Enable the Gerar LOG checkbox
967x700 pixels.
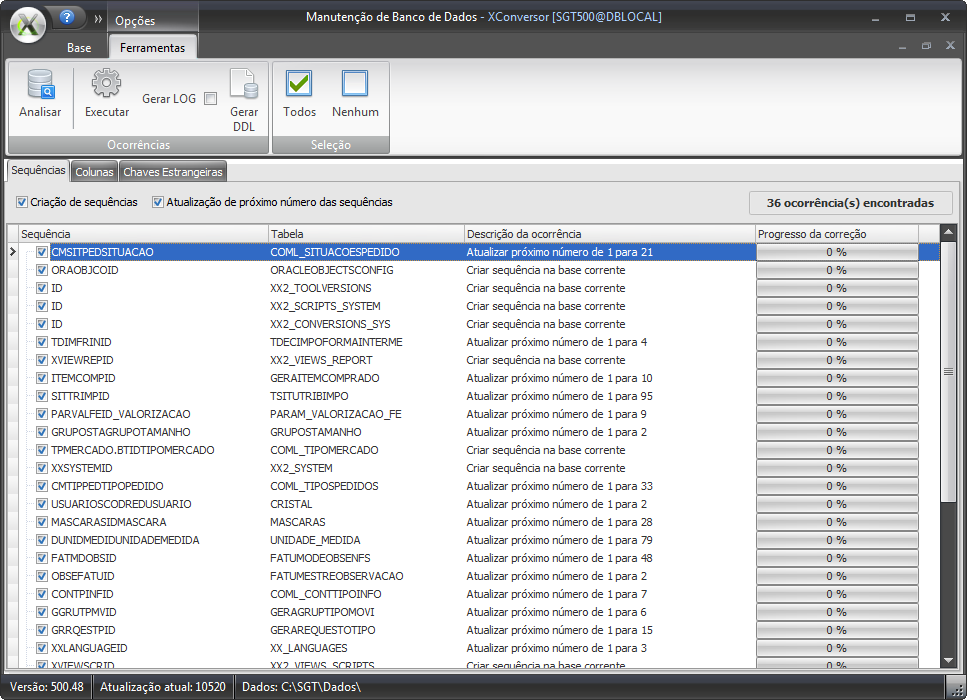pos(210,99)
